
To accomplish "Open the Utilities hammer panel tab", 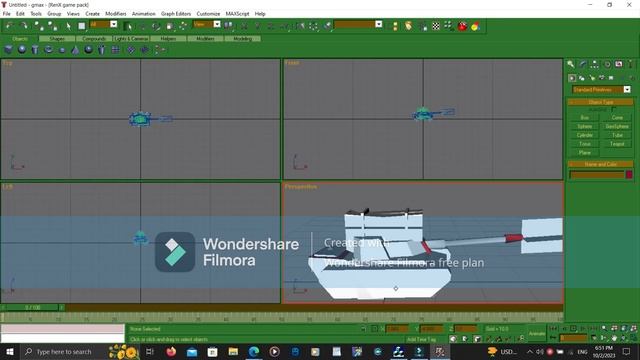I will [x=630, y=64].
